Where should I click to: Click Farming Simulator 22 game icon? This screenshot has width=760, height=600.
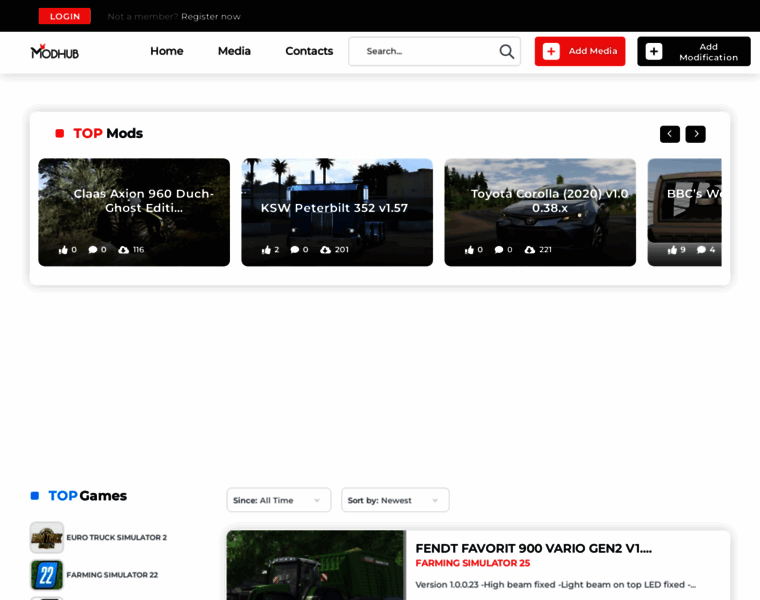[47, 575]
